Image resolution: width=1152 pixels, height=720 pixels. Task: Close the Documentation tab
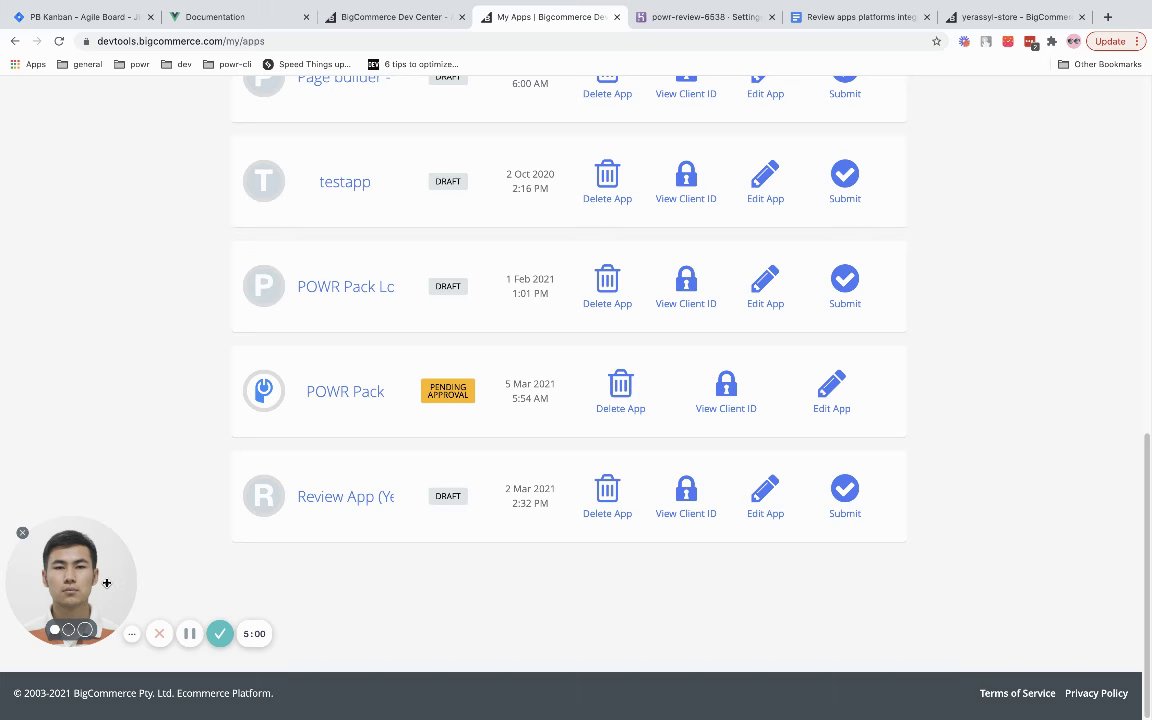tap(306, 17)
